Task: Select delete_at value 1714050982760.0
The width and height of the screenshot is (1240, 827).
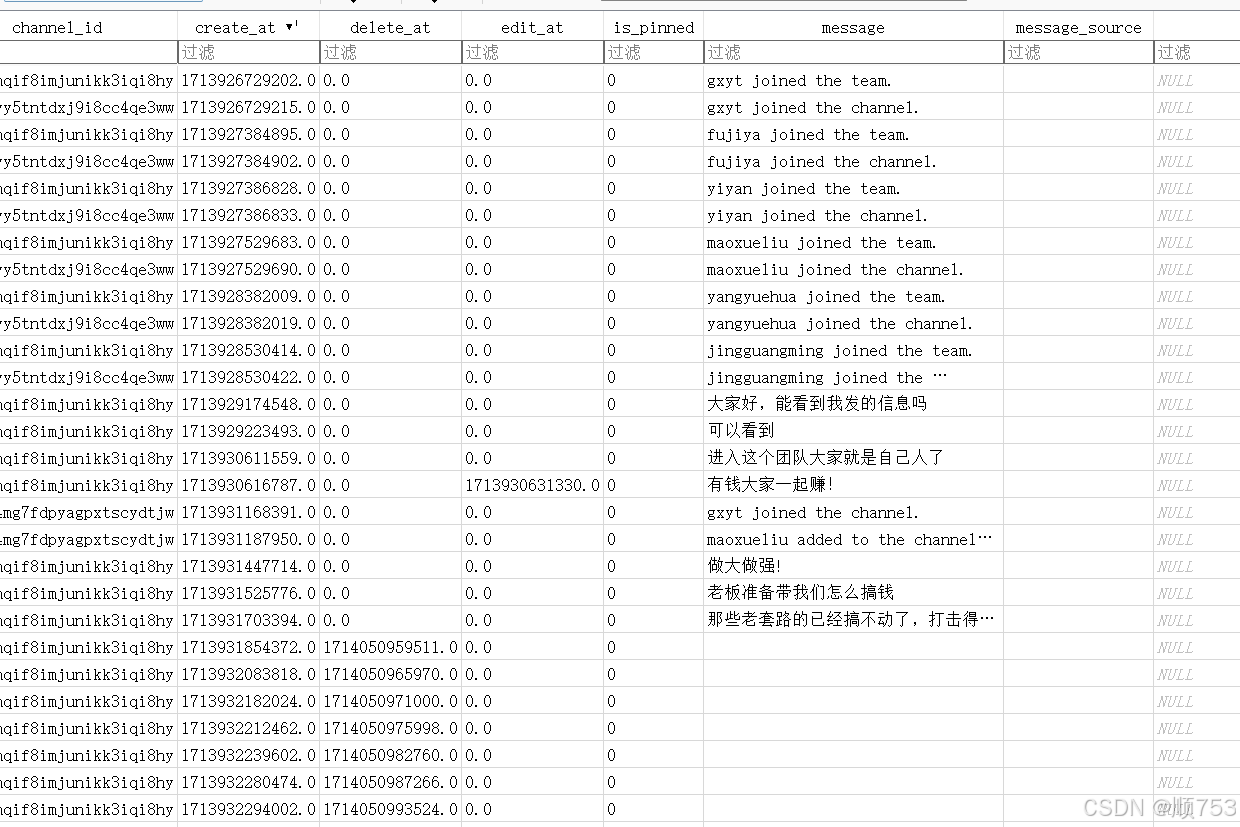Action: pyautogui.click(x=390, y=755)
